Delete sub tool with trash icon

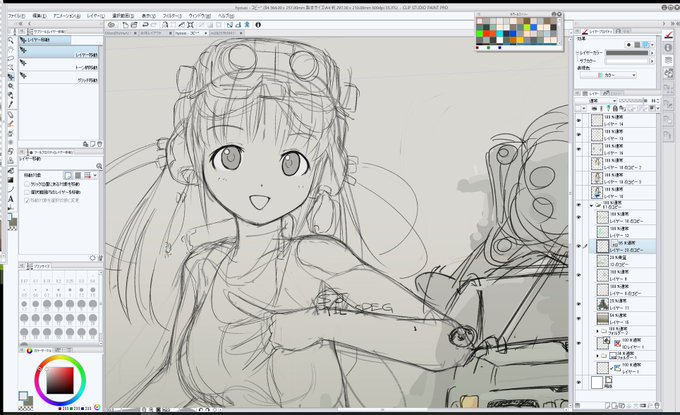click(x=99, y=144)
